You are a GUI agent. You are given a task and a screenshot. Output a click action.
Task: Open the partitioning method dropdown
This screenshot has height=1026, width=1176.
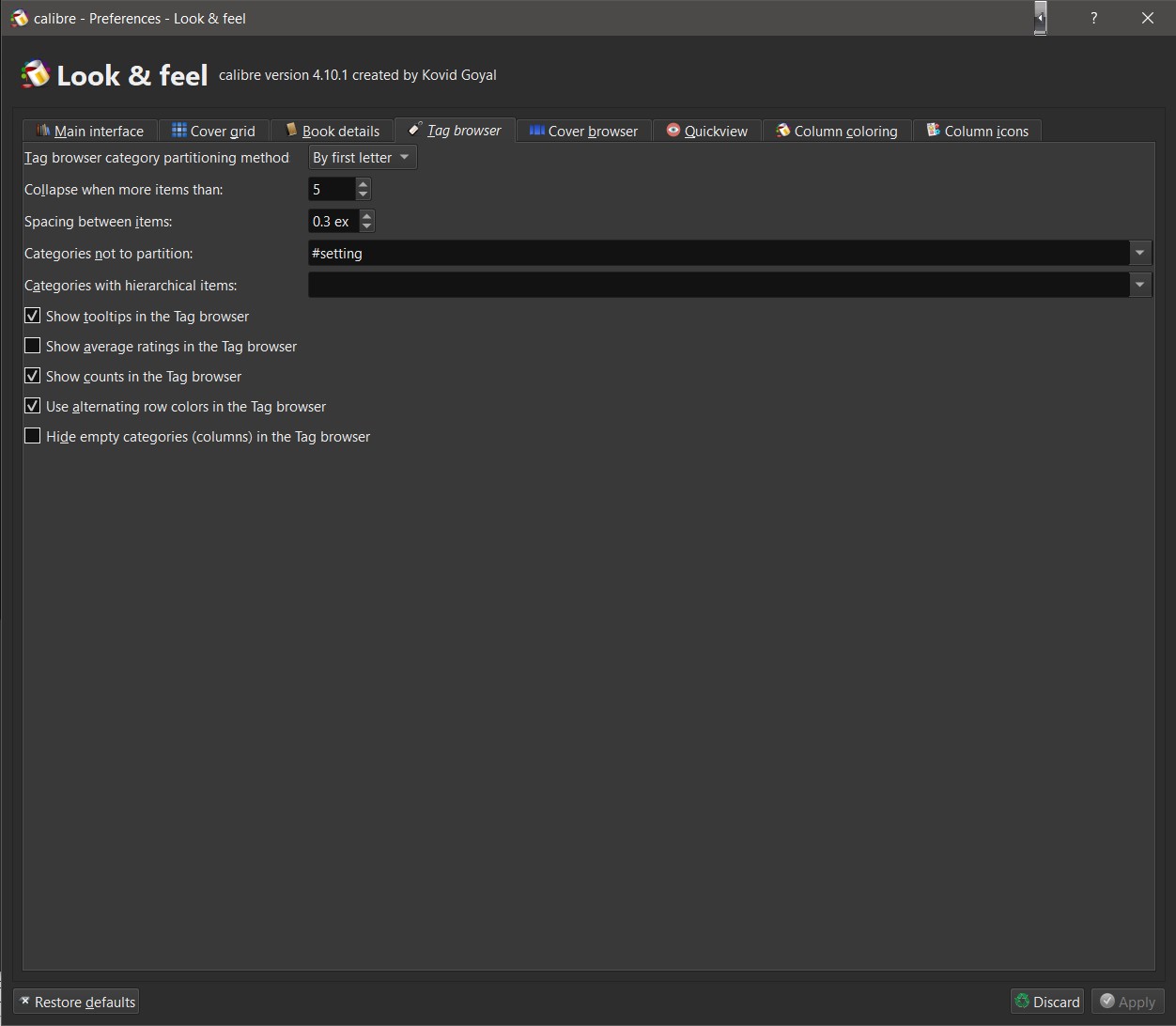[x=363, y=157]
